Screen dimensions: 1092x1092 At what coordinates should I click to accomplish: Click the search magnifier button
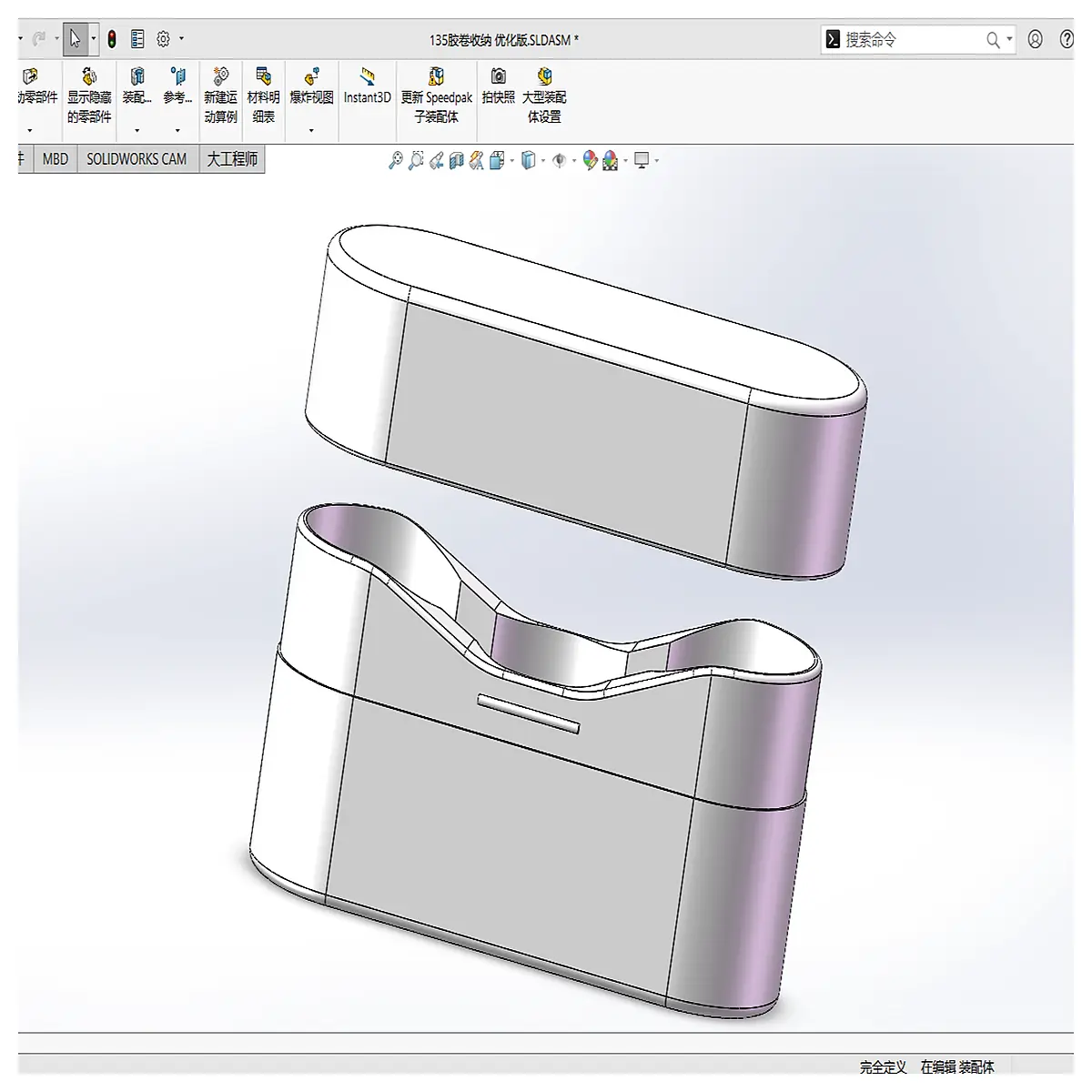click(x=994, y=39)
